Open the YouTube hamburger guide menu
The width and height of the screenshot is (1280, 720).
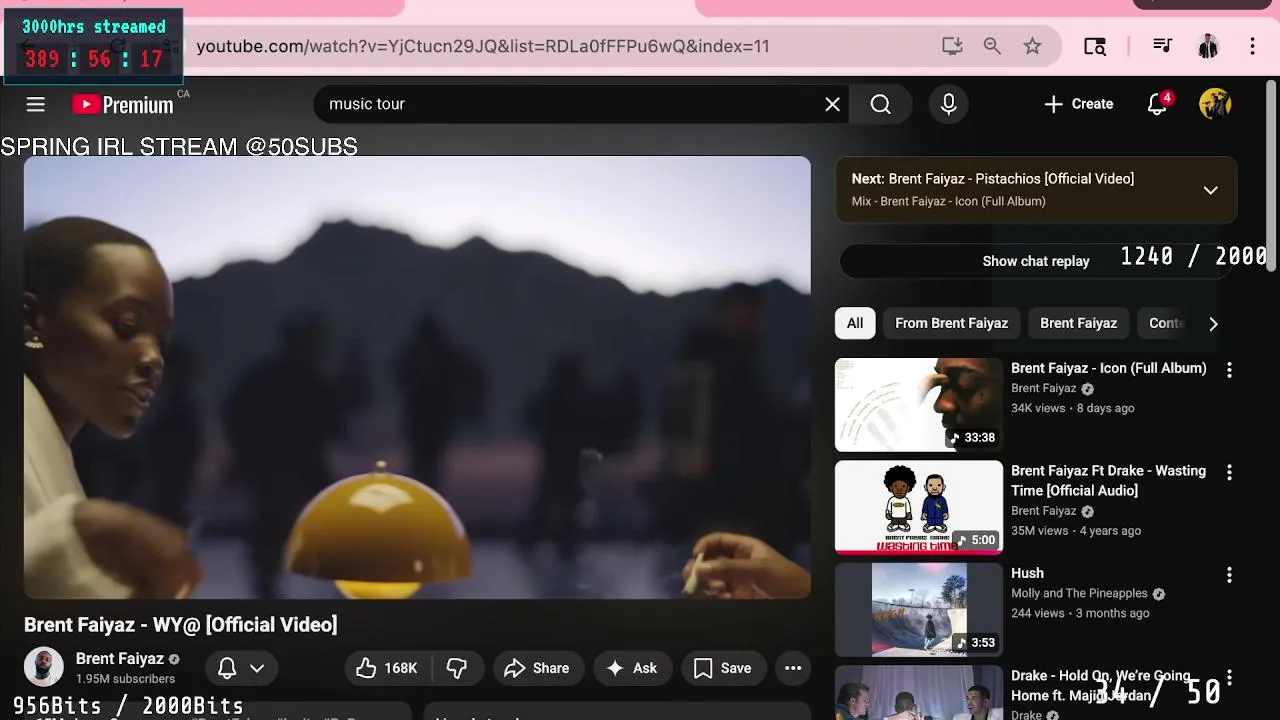[x=36, y=104]
